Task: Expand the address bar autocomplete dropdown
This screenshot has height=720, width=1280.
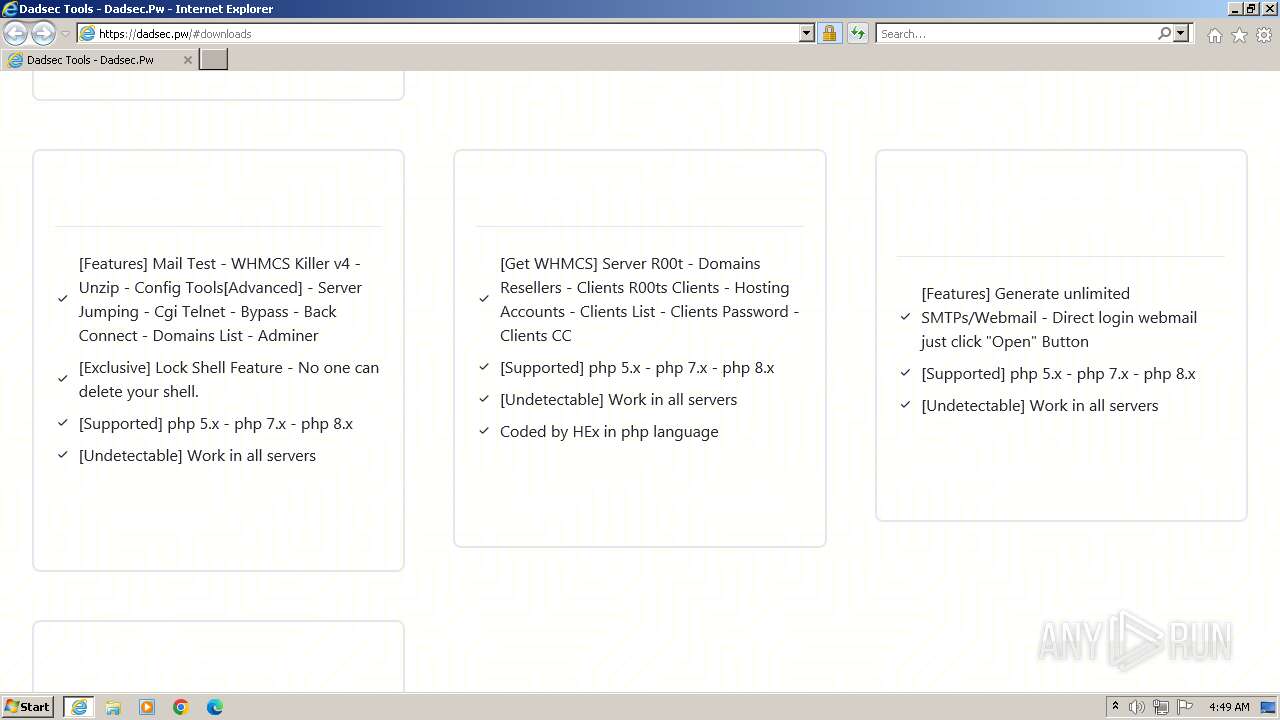Action: (x=807, y=33)
